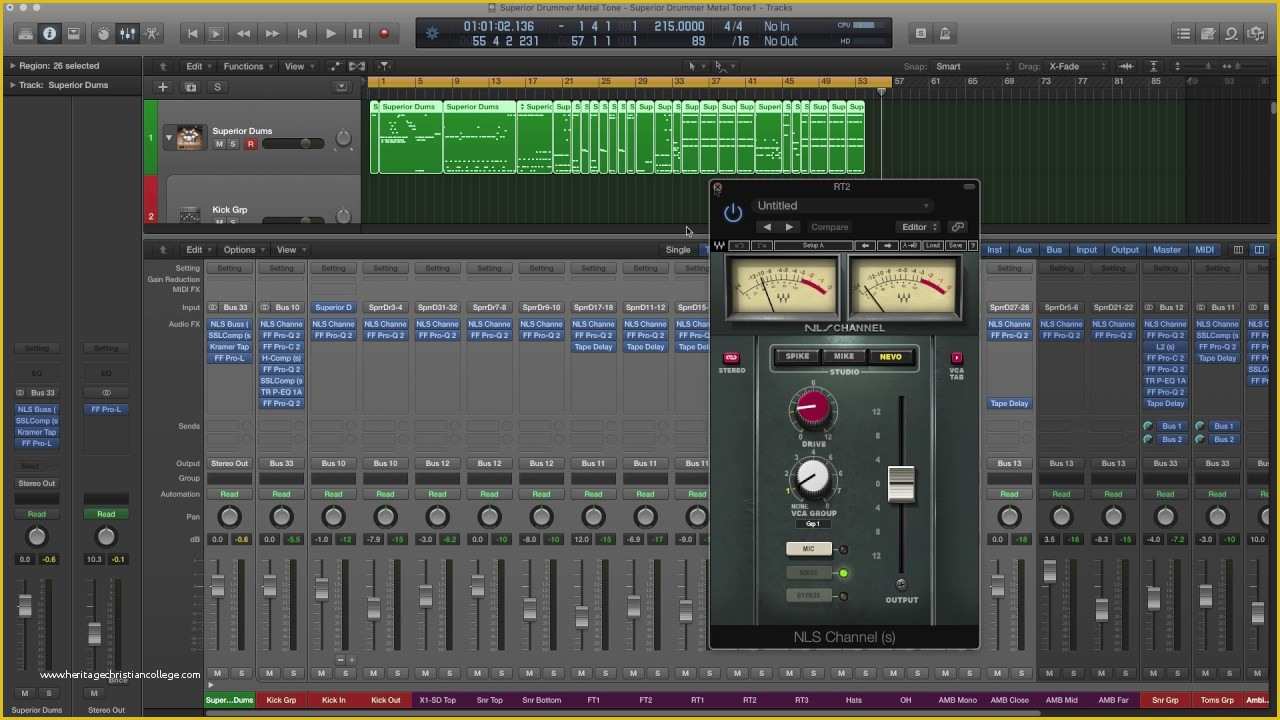Open the mixer Options menu
Screen dimensions: 1280x720
coord(243,250)
